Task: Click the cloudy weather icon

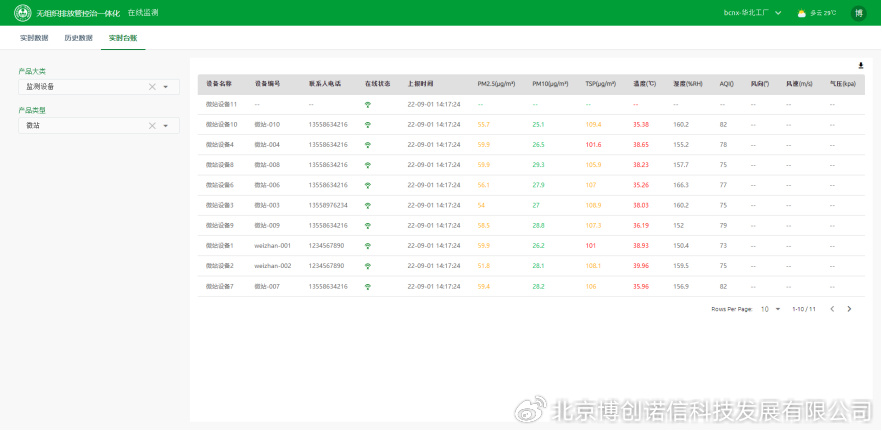Action: (x=801, y=13)
